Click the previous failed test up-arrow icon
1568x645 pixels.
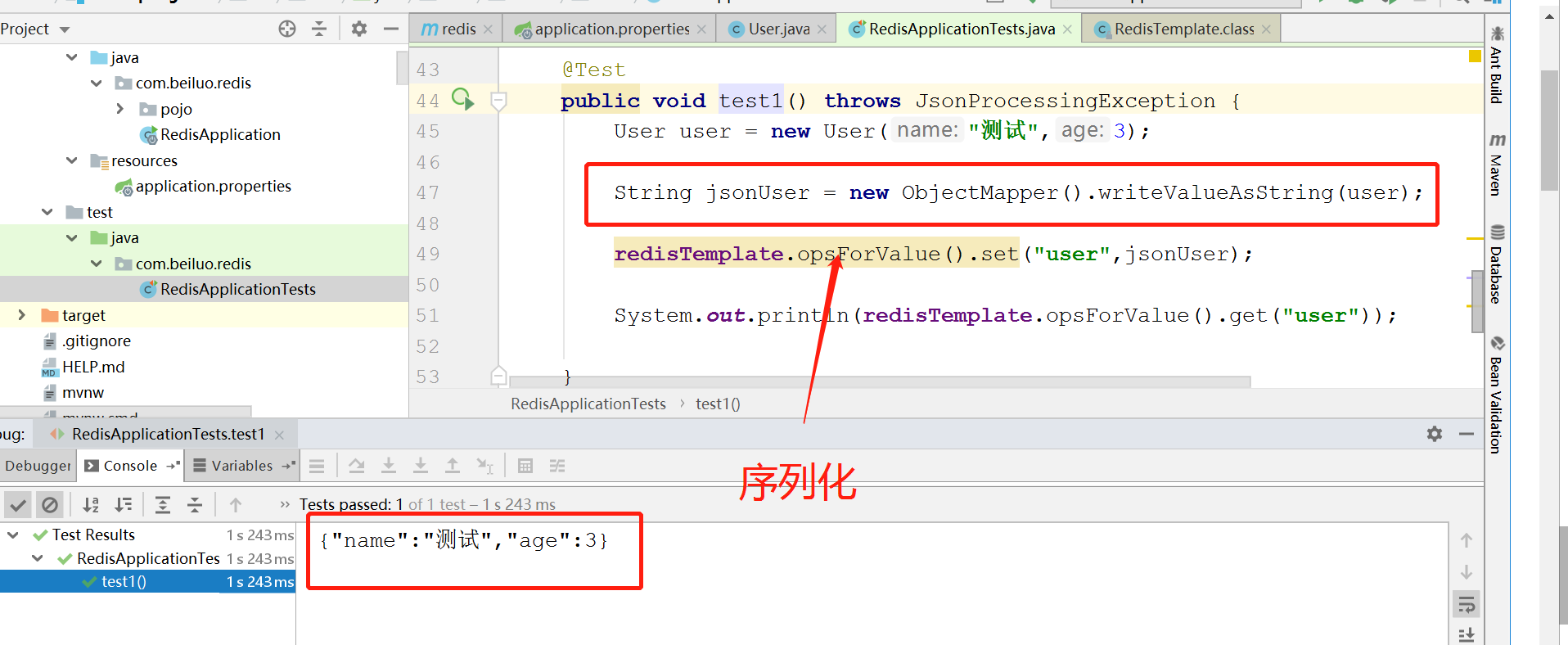(236, 505)
